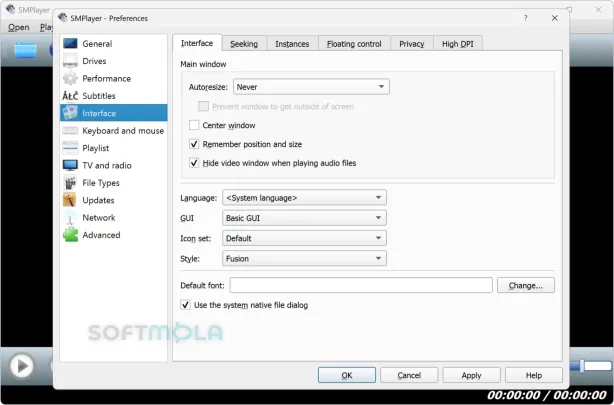Select the Playlist list entry text
This screenshot has height=405, width=614.
pos(96,148)
